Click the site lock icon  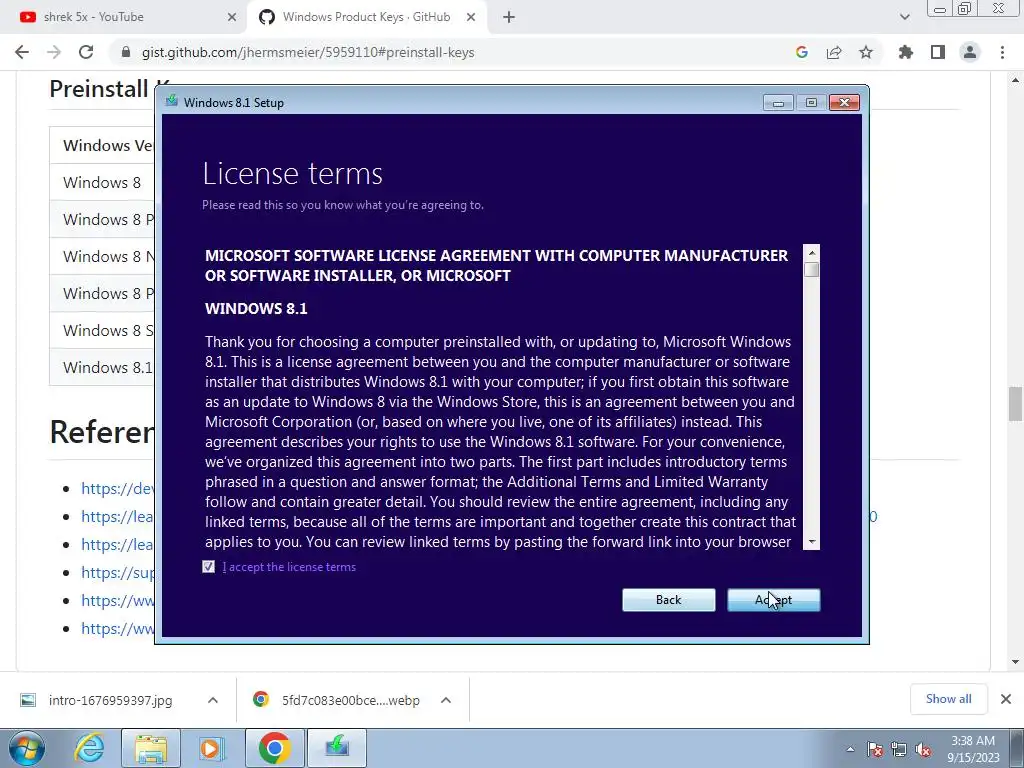(126, 52)
